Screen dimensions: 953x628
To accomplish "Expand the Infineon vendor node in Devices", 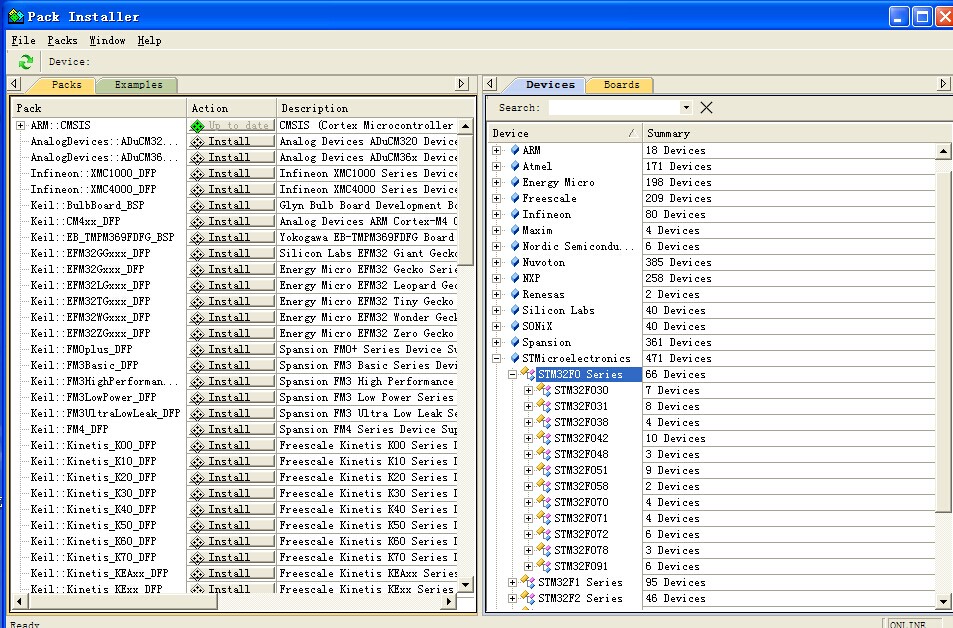I will pyautogui.click(x=497, y=214).
